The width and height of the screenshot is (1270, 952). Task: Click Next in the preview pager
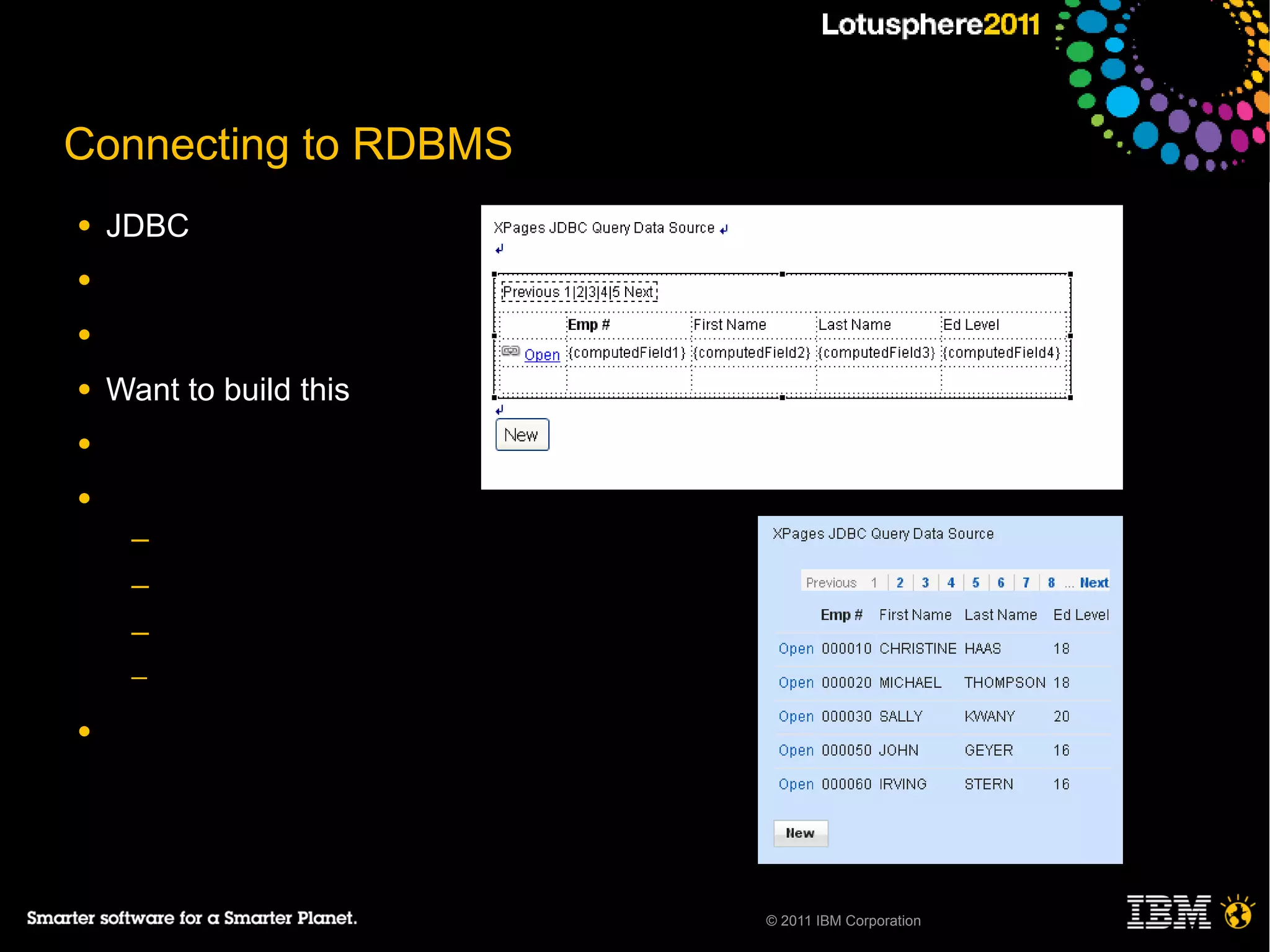[x=1094, y=582]
